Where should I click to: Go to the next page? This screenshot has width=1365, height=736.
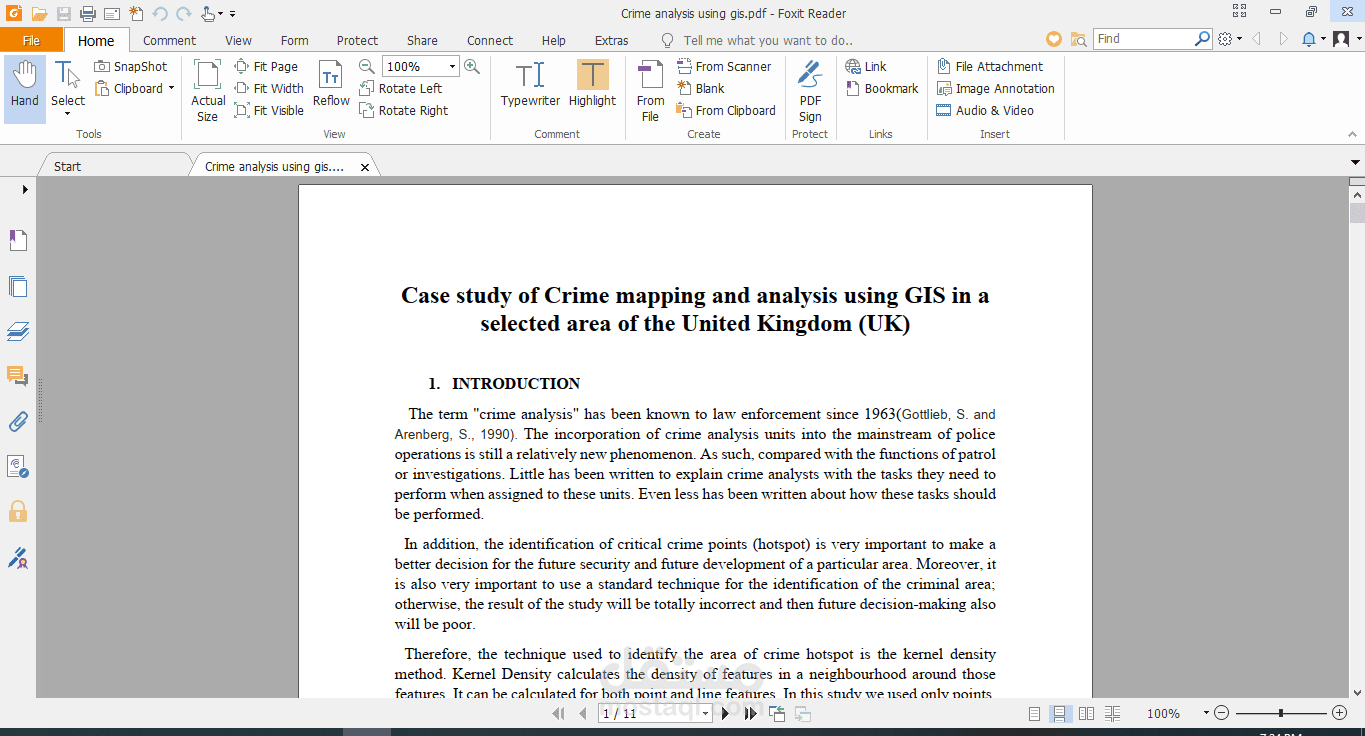[726, 713]
